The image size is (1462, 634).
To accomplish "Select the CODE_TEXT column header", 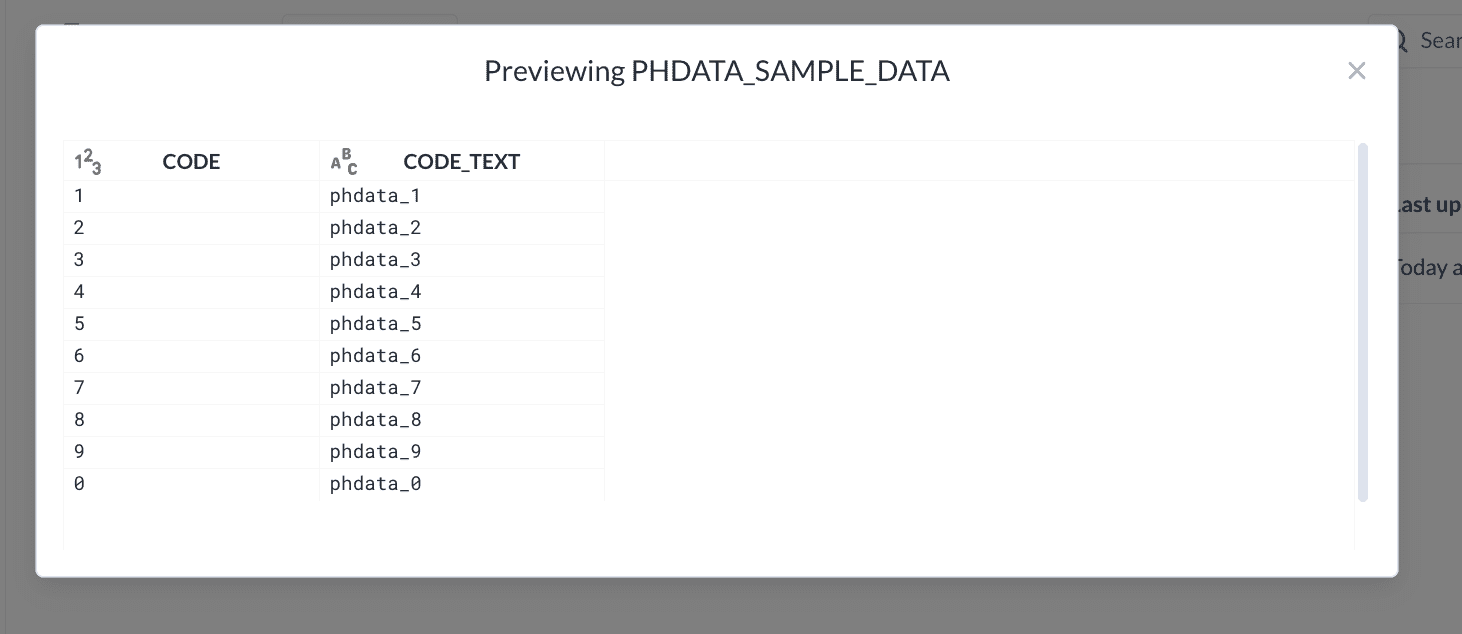I will click(x=461, y=162).
